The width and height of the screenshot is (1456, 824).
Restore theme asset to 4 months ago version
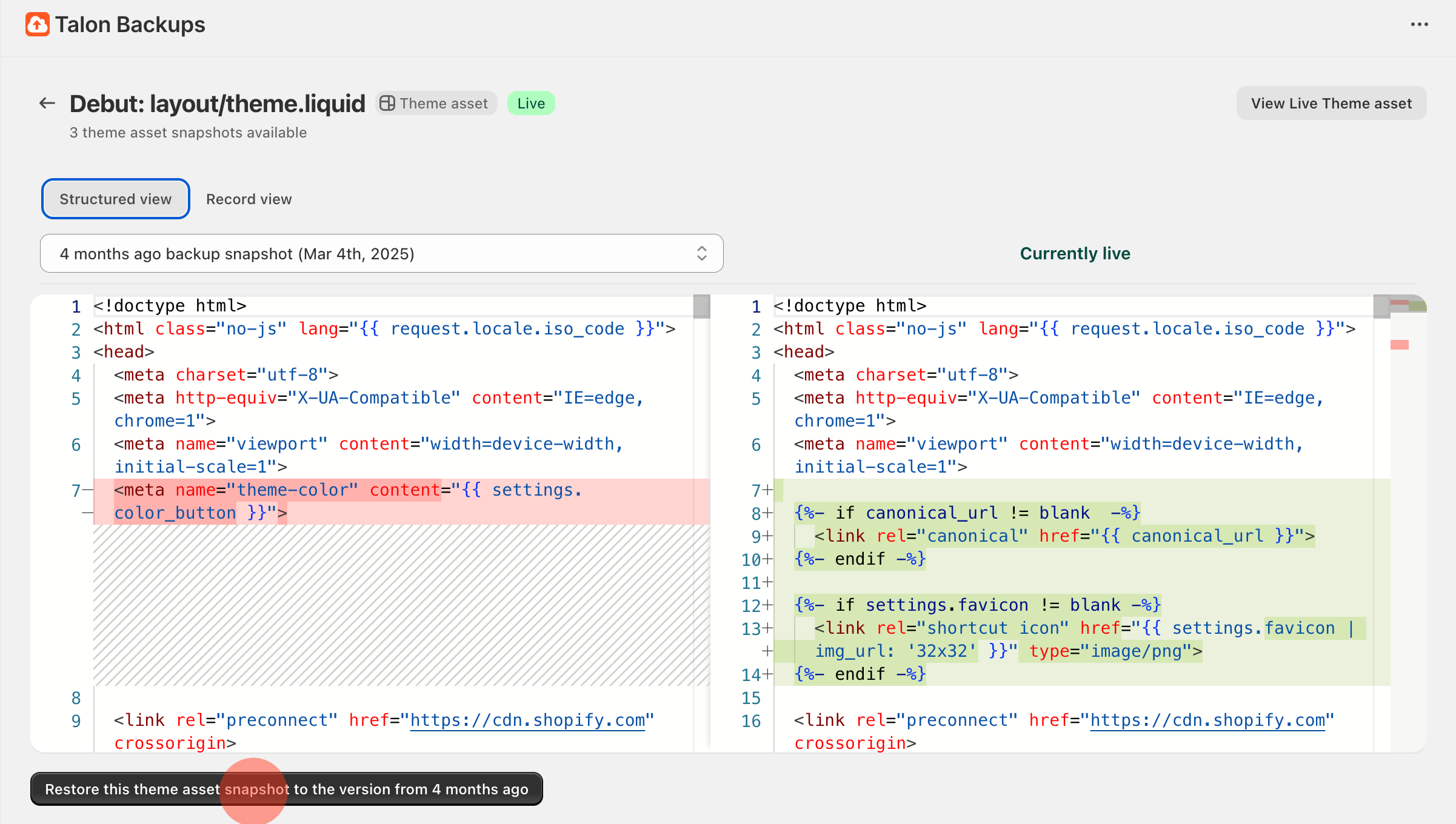tap(286, 789)
